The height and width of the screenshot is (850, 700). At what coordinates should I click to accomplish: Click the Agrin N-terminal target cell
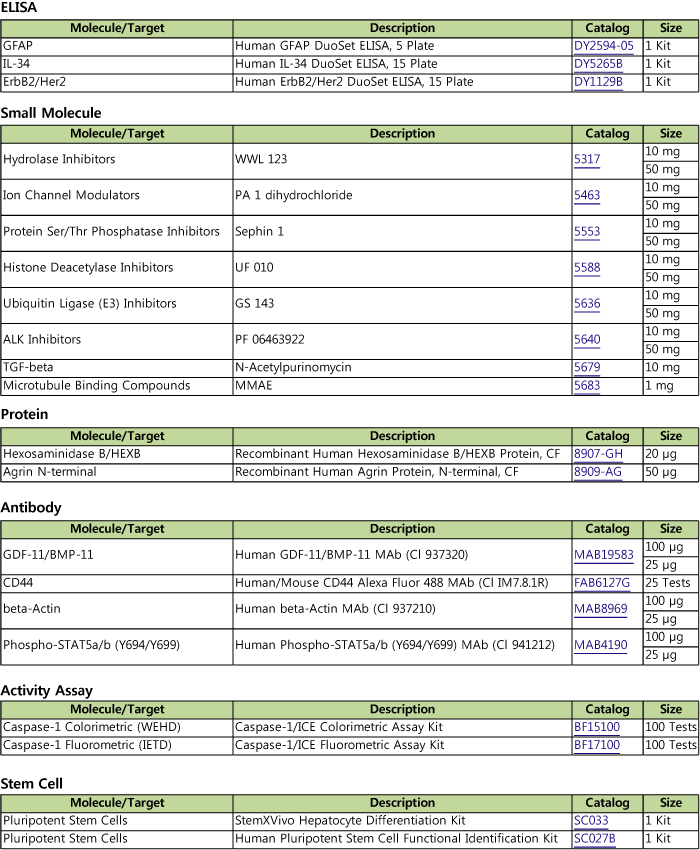click(x=117, y=472)
